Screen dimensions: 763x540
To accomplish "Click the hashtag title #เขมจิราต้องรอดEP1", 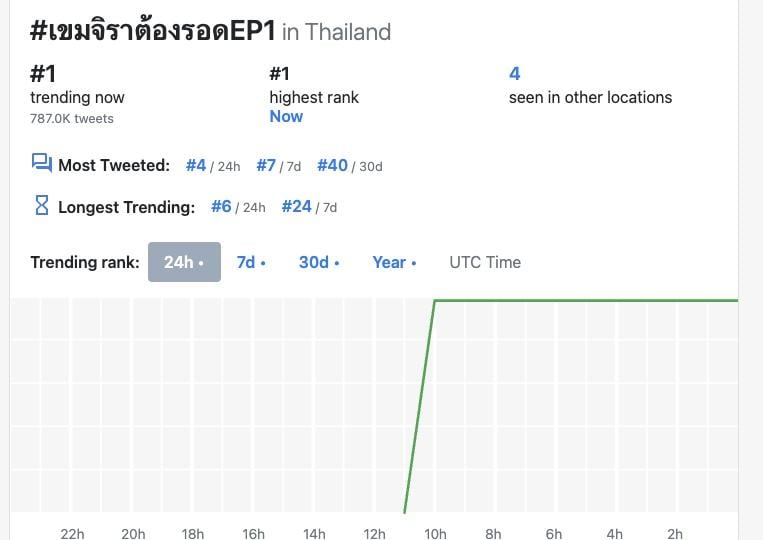I will tap(153, 30).
